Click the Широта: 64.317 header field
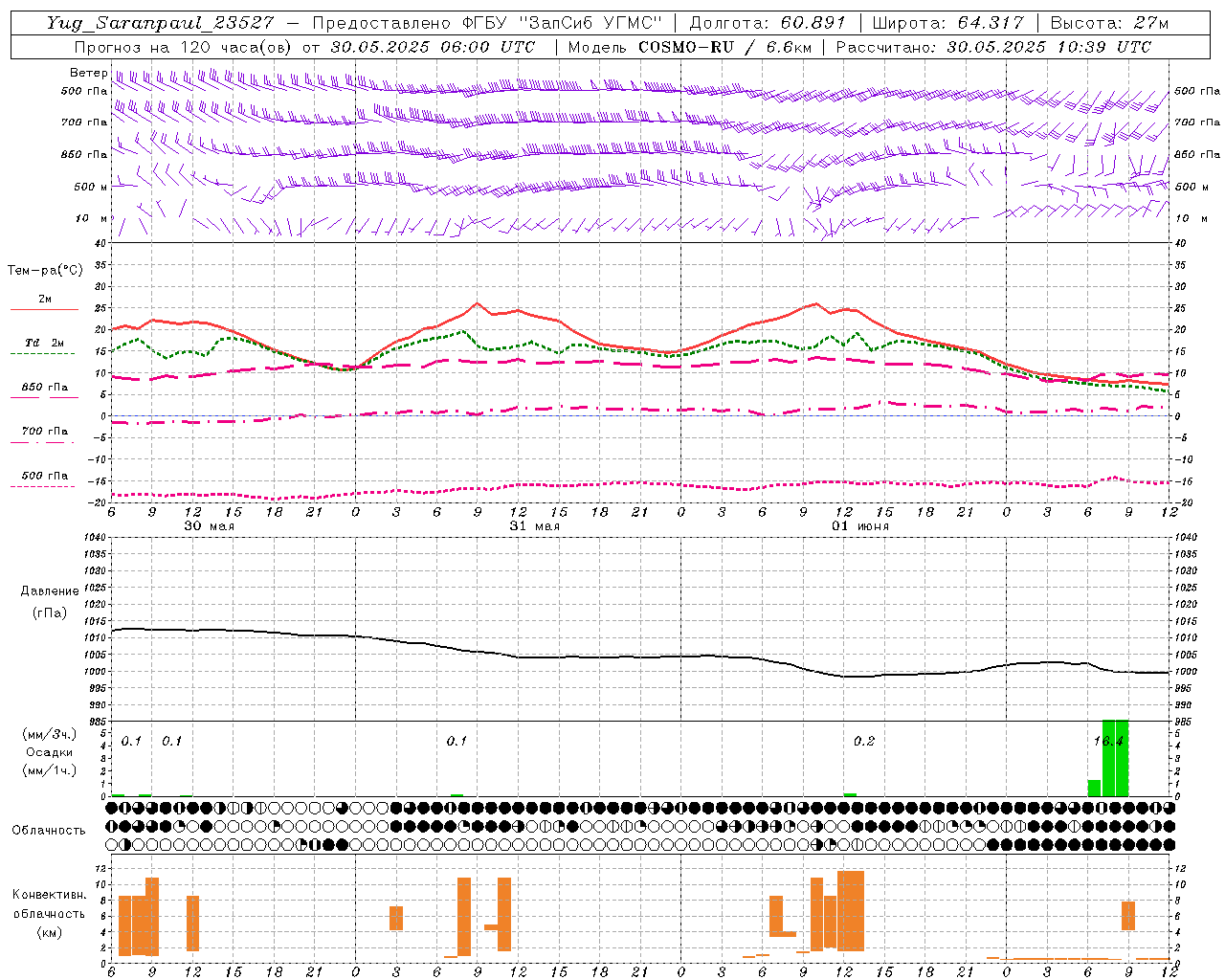 947,23
